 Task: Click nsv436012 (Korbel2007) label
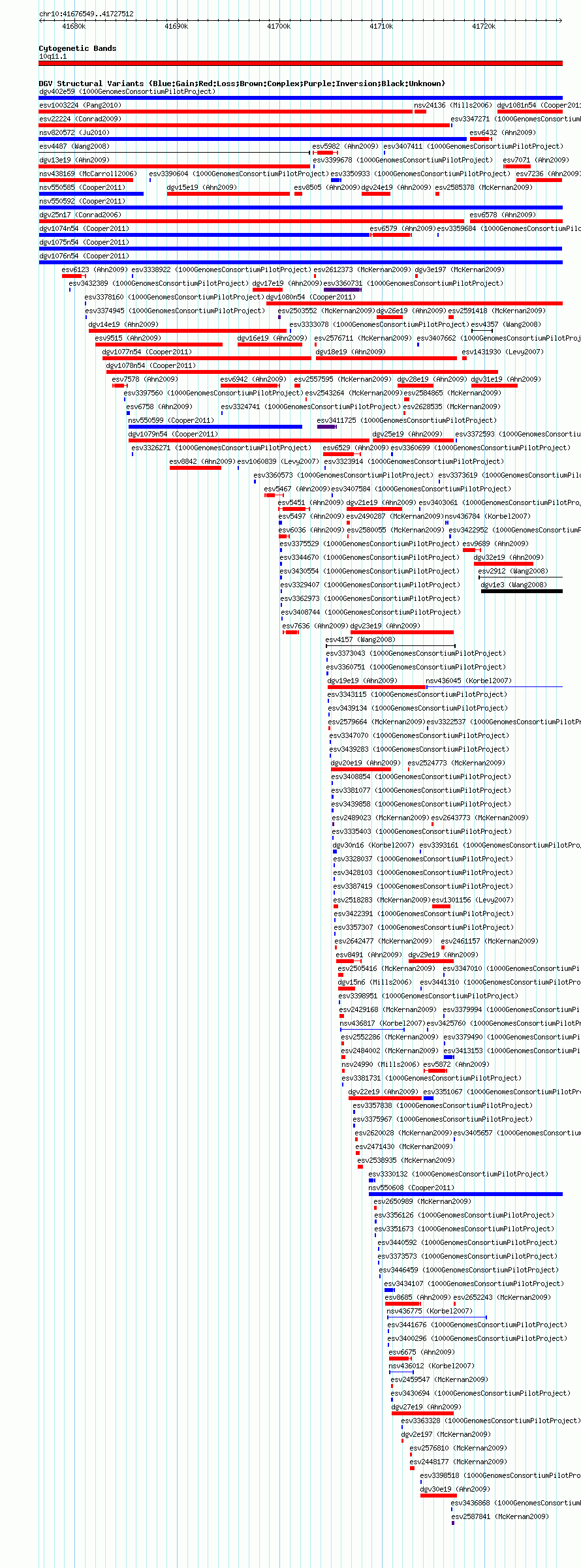432,1366
